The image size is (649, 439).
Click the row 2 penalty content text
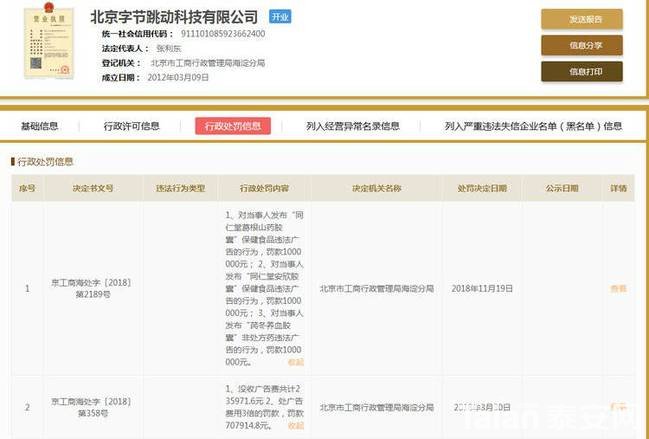264,407
